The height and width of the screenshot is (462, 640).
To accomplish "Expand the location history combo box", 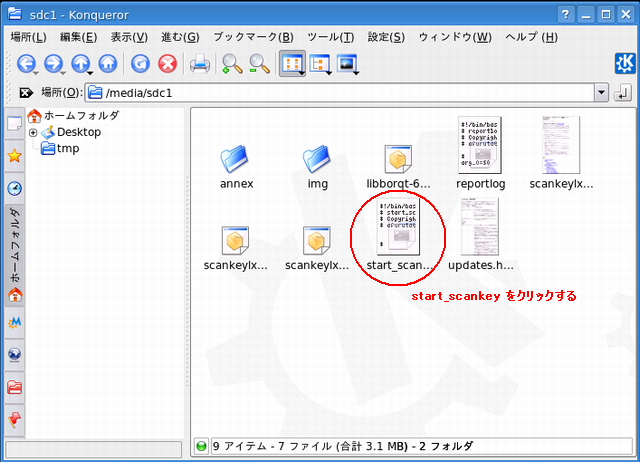I will 601,93.
